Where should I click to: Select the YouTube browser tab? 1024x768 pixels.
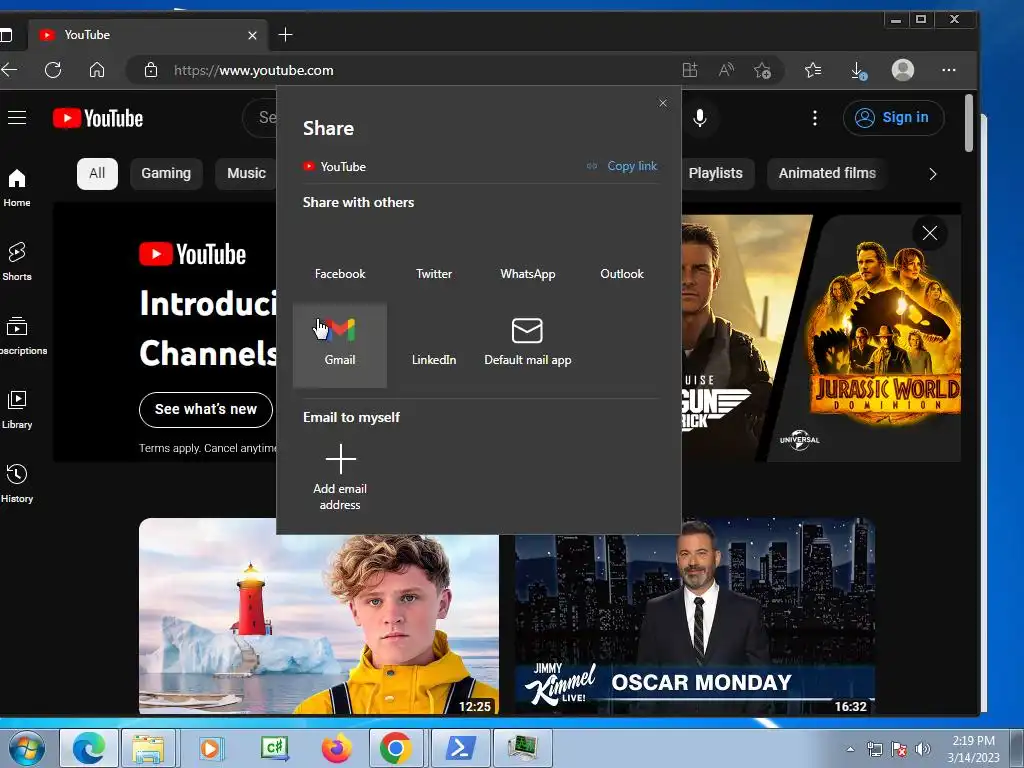point(148,35)
